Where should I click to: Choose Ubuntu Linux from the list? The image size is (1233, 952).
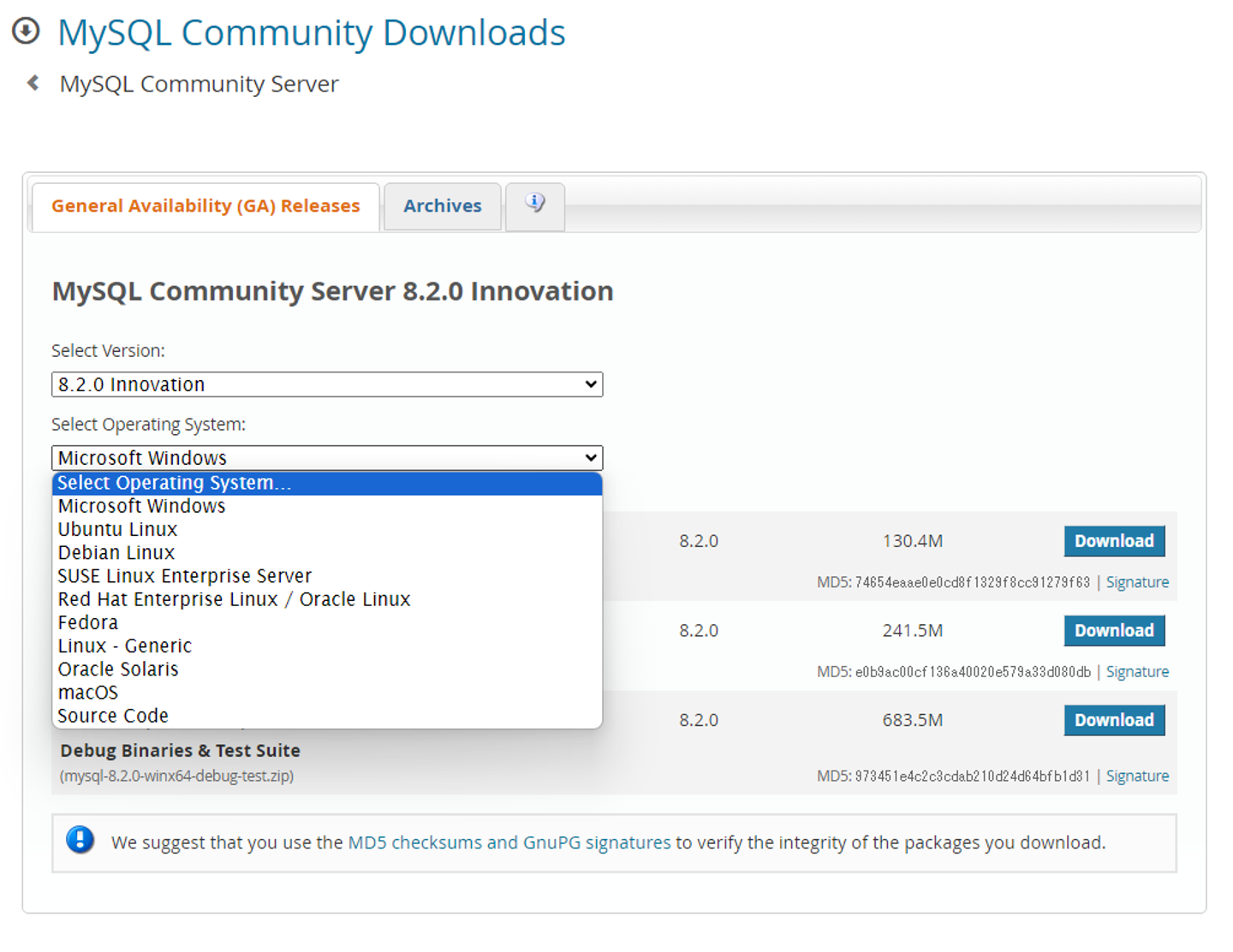click(118, 530)
